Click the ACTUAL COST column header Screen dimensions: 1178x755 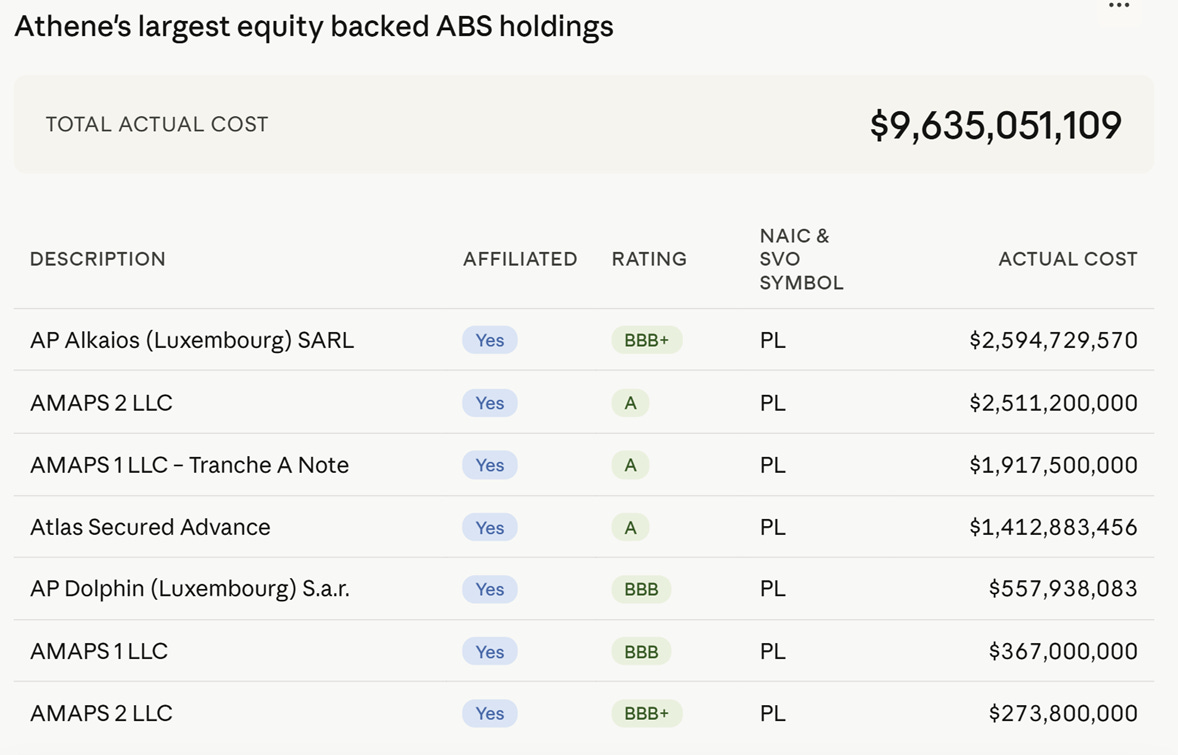[1068, 259]
